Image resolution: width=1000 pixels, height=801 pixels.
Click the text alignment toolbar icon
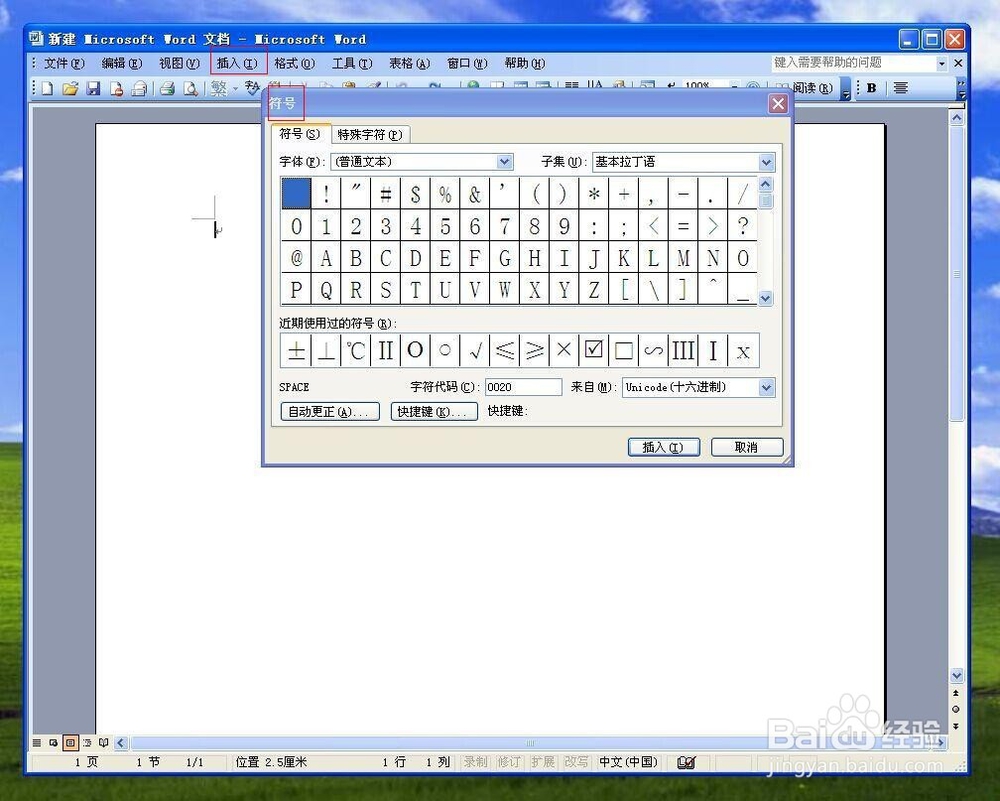click(x=901, y=88)
